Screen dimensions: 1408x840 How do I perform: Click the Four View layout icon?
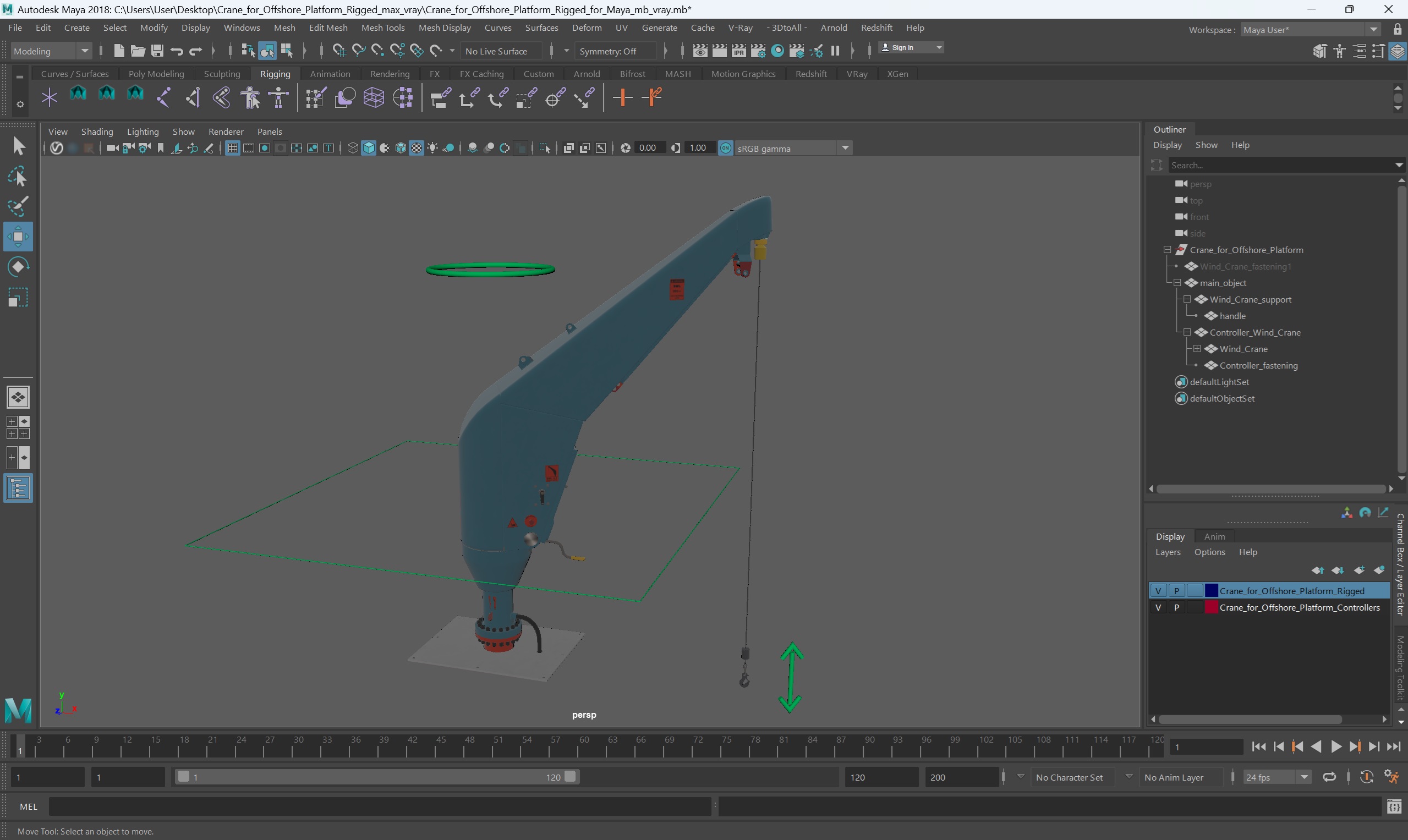coord(18,427)
